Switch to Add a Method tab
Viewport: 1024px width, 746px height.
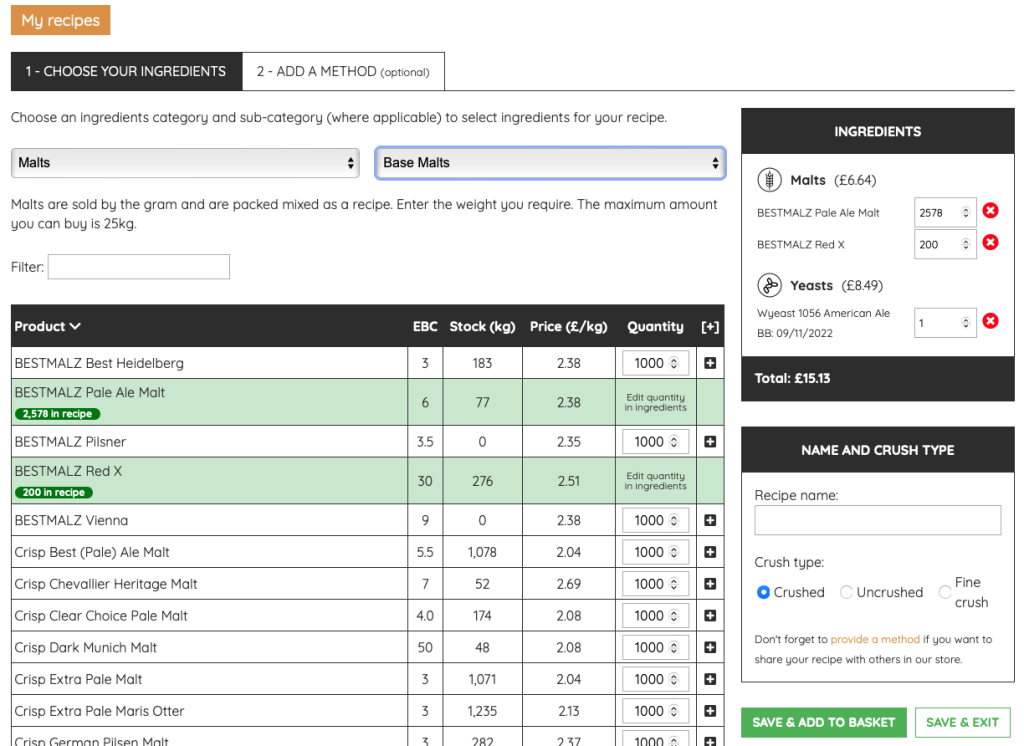[x=344, y=72]
